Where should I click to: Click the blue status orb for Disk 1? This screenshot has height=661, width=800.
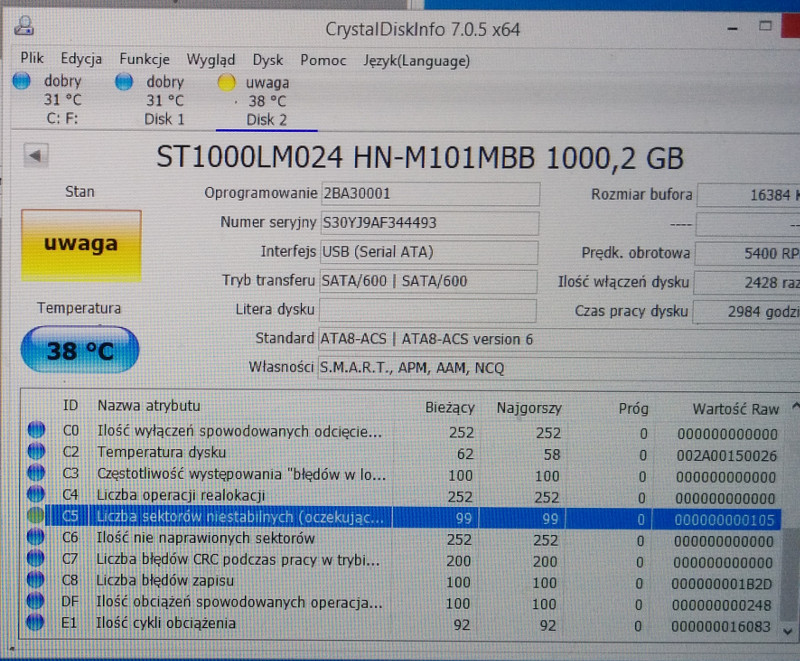(x=124, y=81)
